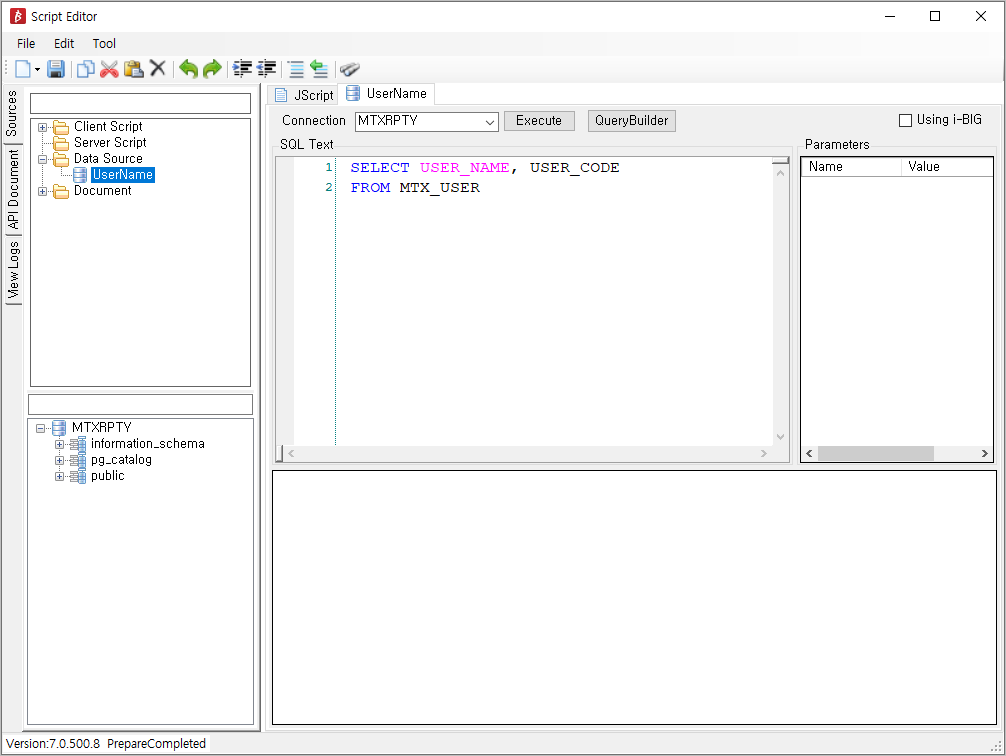Click the Name column header in Parameters

coord(851,167)
